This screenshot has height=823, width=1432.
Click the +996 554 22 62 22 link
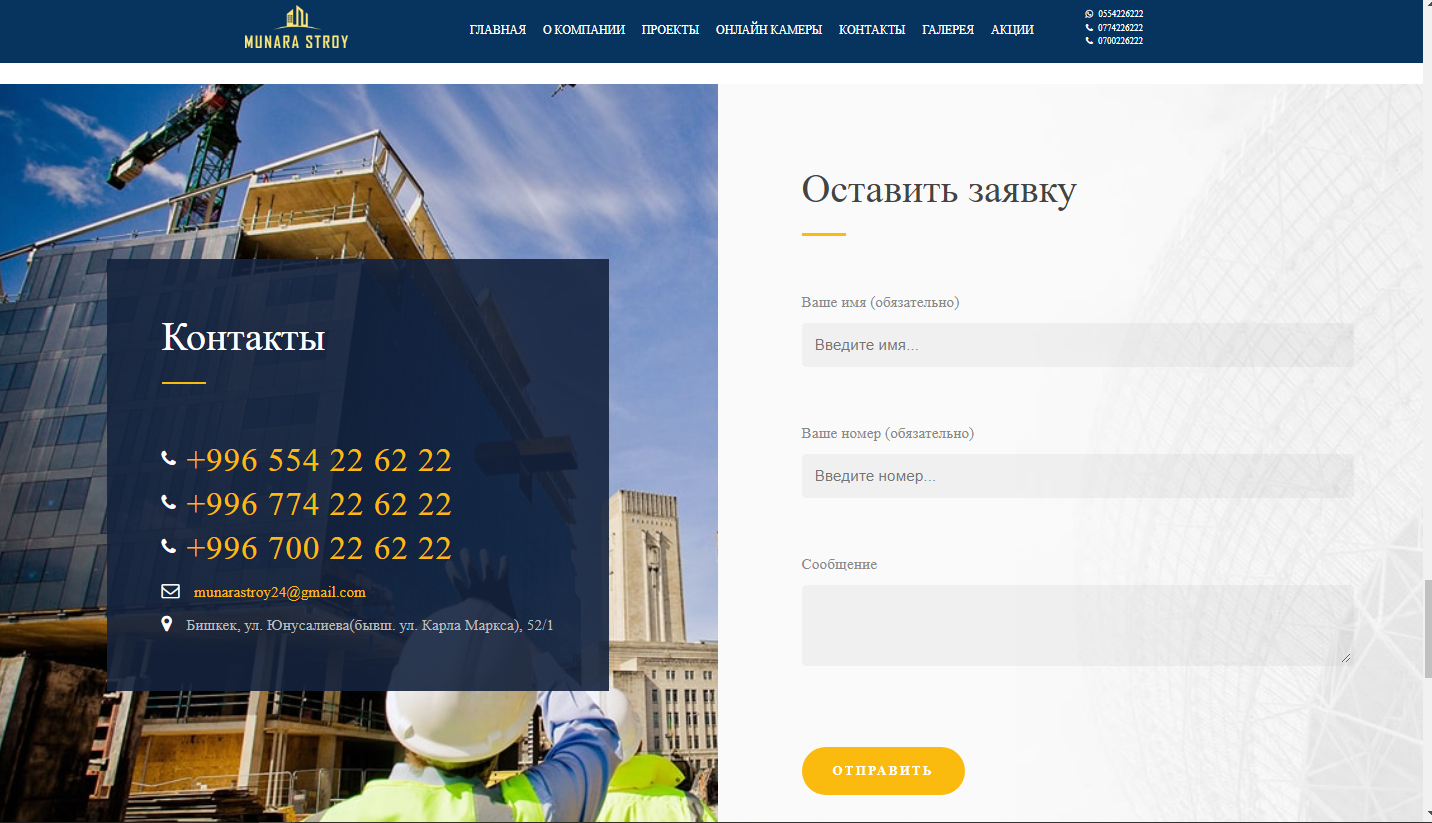coord(319,460)
